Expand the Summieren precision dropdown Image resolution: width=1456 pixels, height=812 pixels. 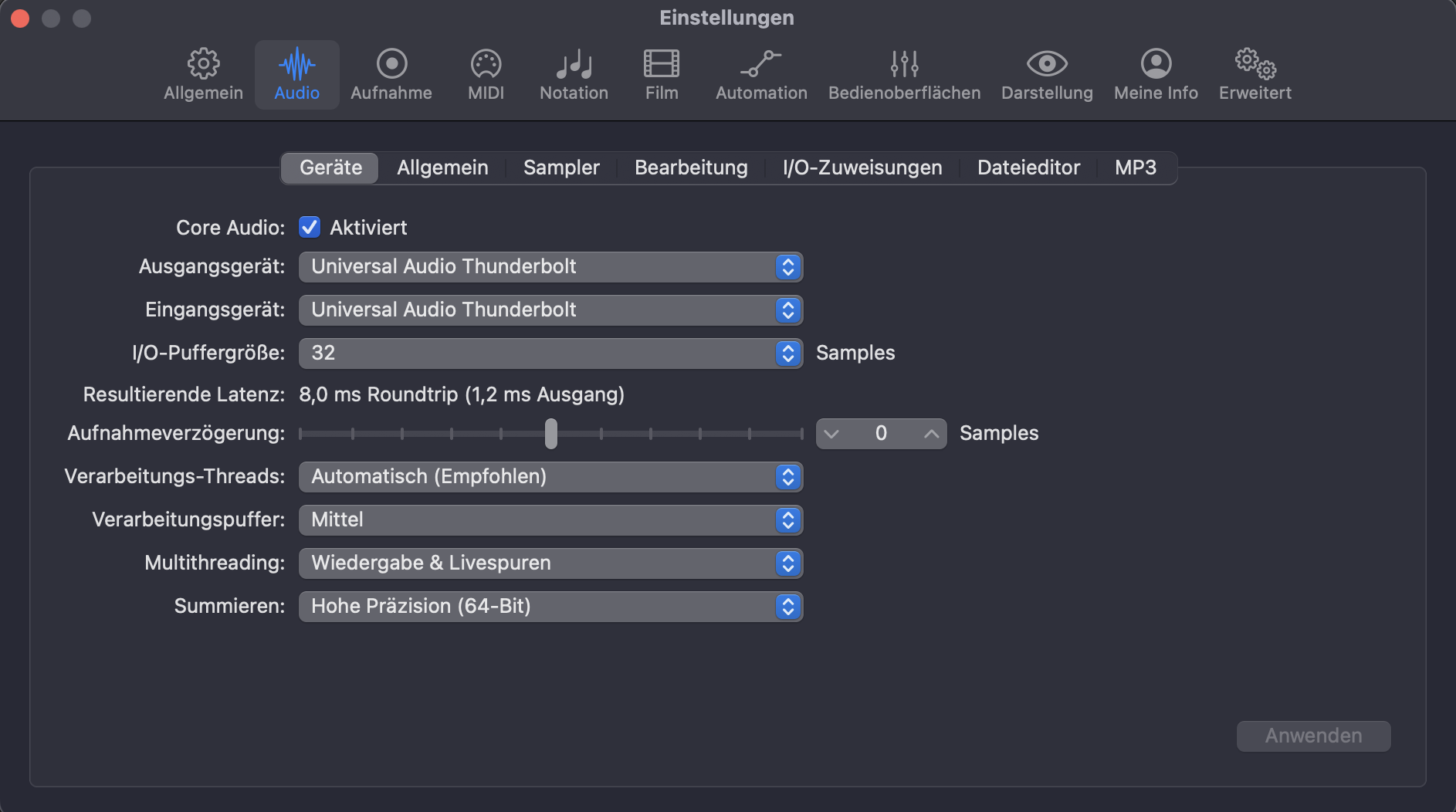pos(550,607)
